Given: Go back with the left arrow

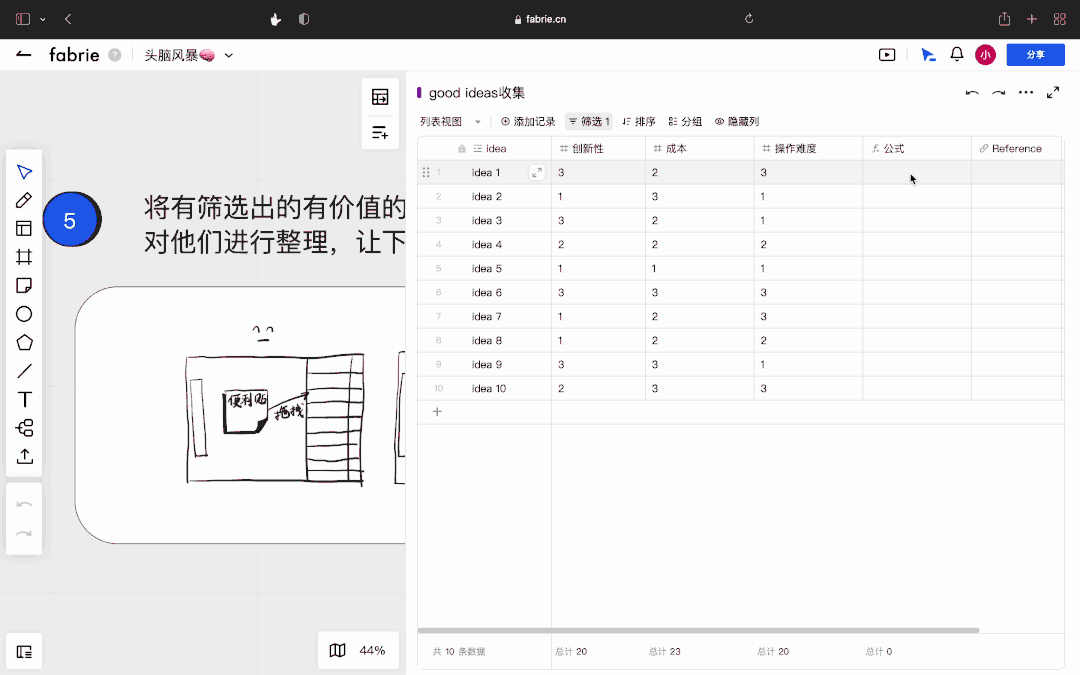Looking at the screenshot, I should point(23,54).
